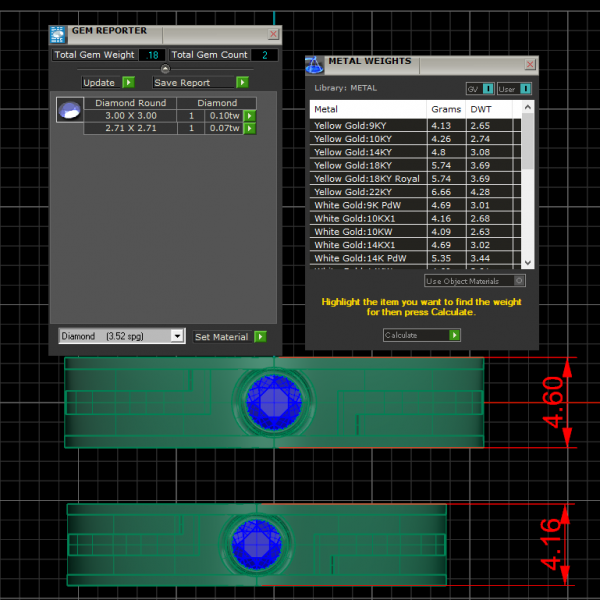Click the Gem Reporter panel logo icon
The height and width of the screenshot is (600, 600).
point(58,33)
